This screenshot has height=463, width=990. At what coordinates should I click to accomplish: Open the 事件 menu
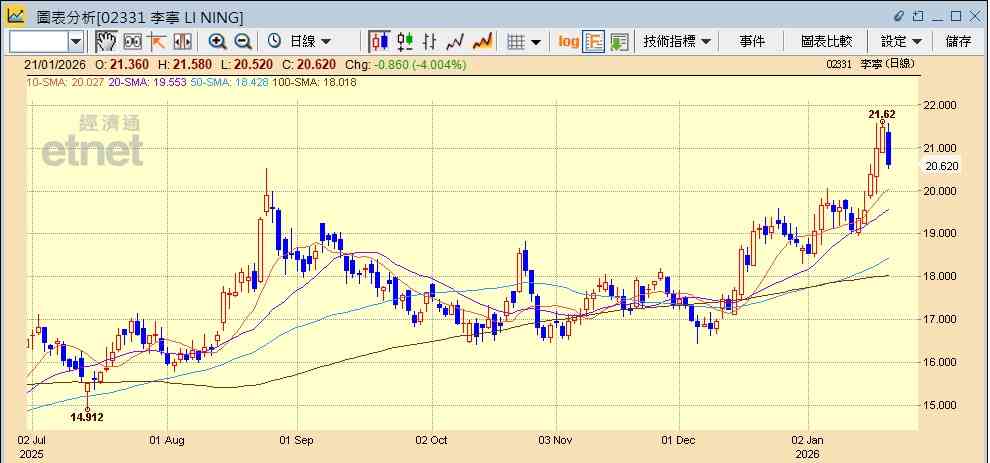pyautogui.click(x=751, y=42)
